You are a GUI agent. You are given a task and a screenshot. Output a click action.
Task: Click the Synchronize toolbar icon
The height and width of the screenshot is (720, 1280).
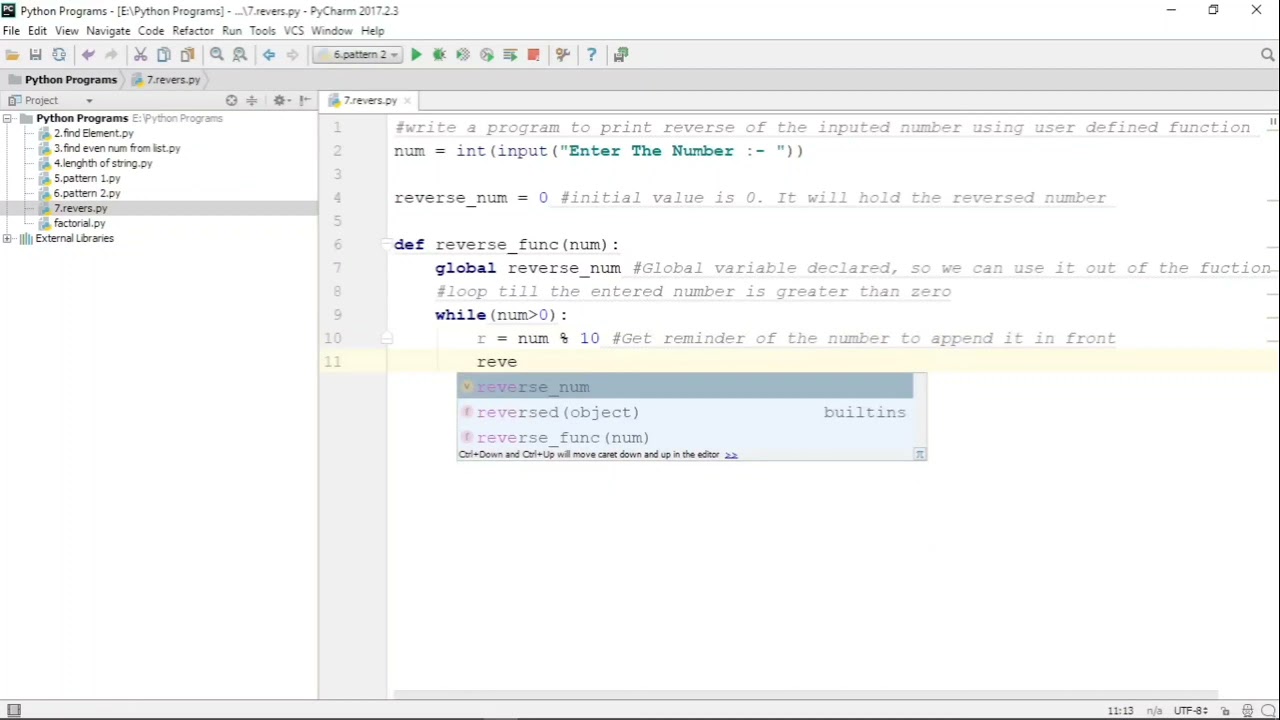tap(59, 55)
